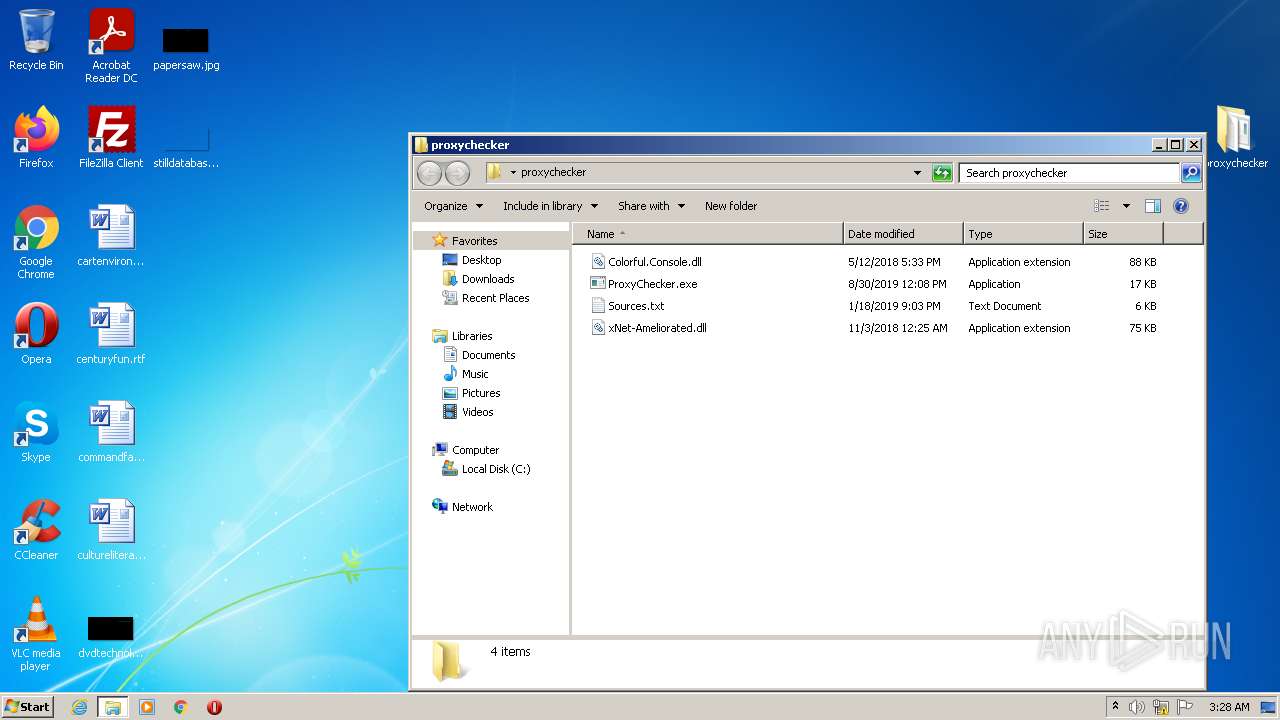Click proxychecker in the address bar
The height and width of the screenshot is (720, 1280).
(553, 172)
